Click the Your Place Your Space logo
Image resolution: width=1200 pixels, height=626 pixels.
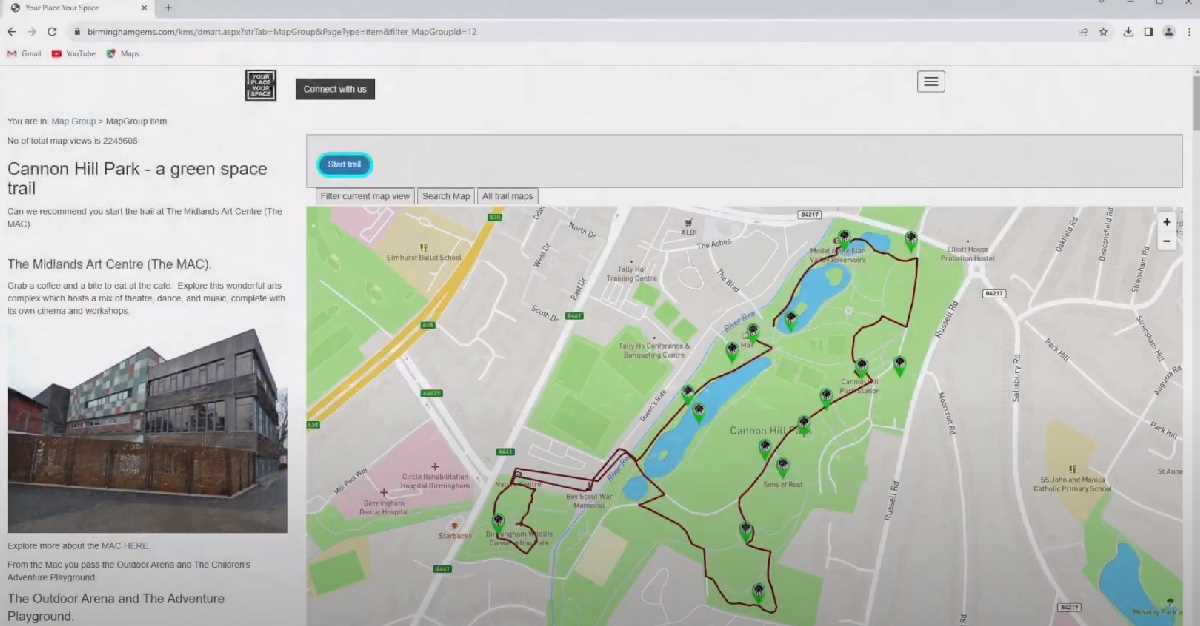click(260, 85)
